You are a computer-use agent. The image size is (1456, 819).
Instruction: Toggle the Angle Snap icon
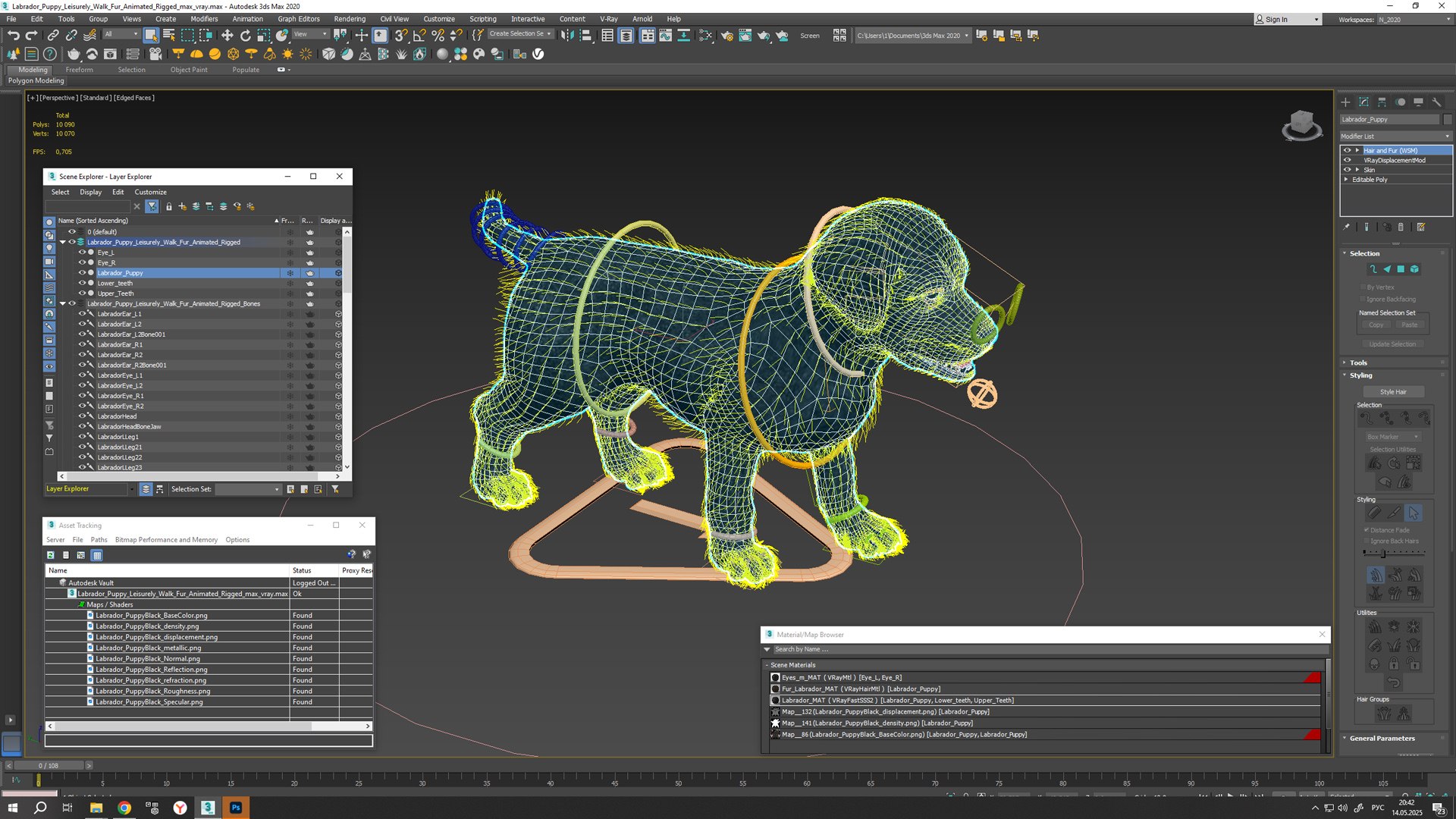pos(419,35)
